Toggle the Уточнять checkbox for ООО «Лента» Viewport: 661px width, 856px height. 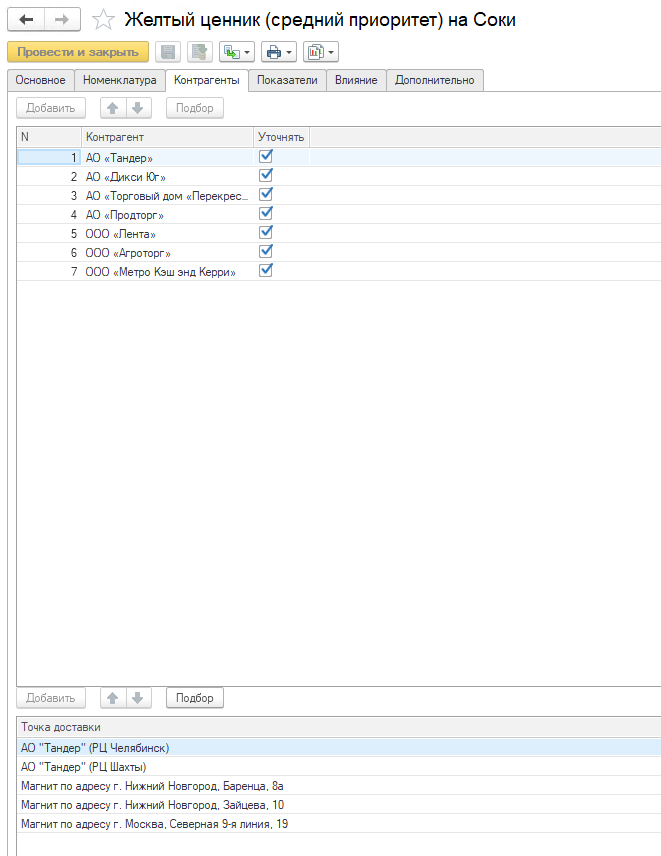pyautogui.click(x=266, y=233)
